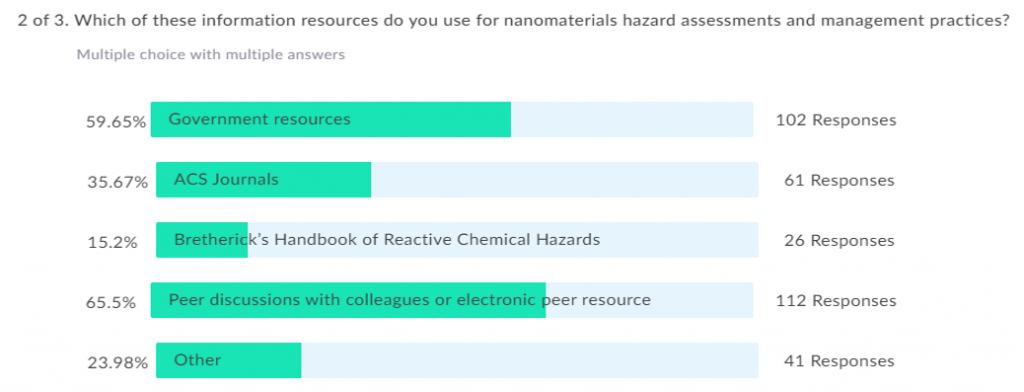1024x392 pixels.
Task: Click the 112 Responses count
Action: coord(836,301)
